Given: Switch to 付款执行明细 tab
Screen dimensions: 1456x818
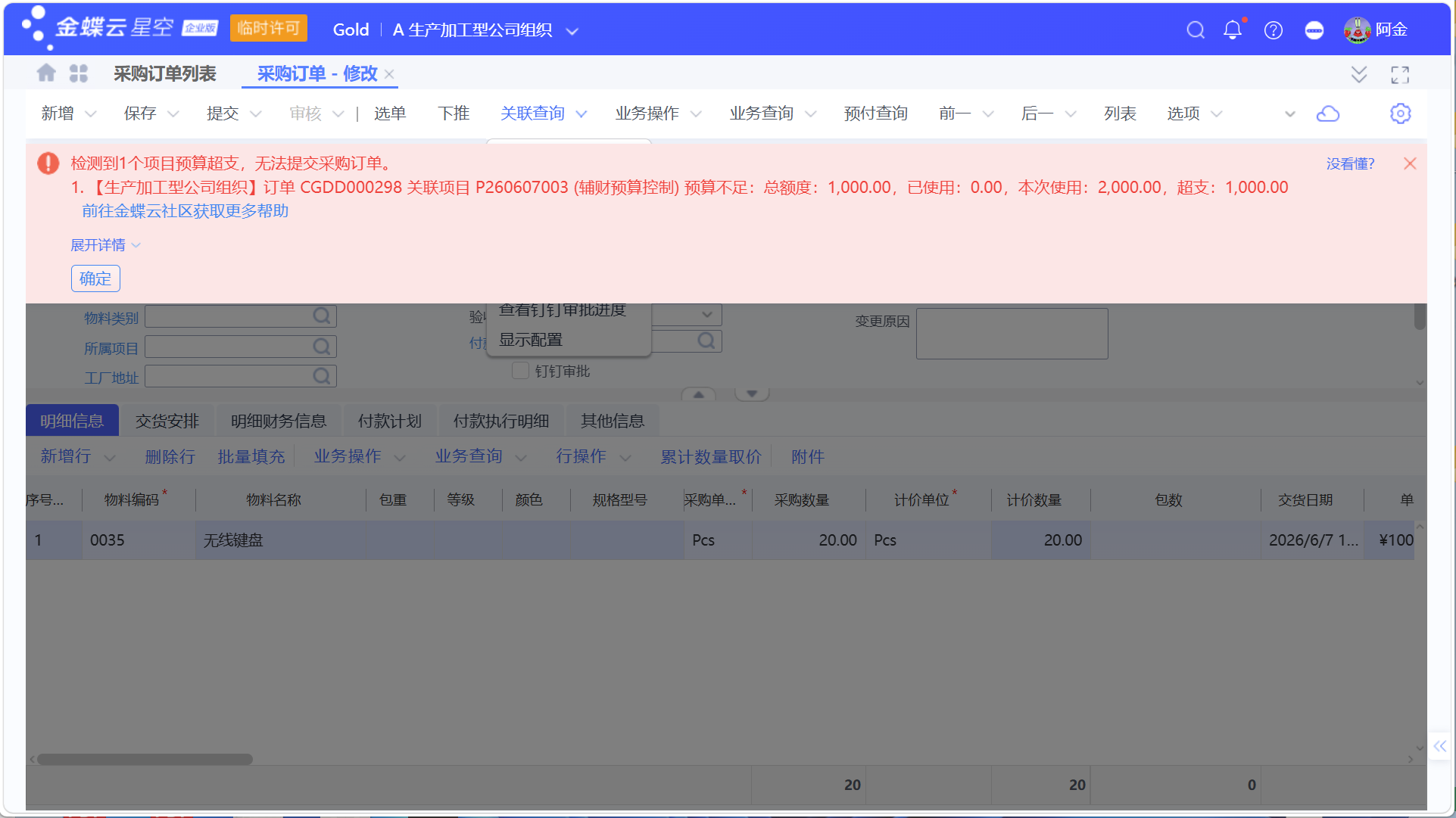Looking at the screenshot, I should (x=500, y=421).
